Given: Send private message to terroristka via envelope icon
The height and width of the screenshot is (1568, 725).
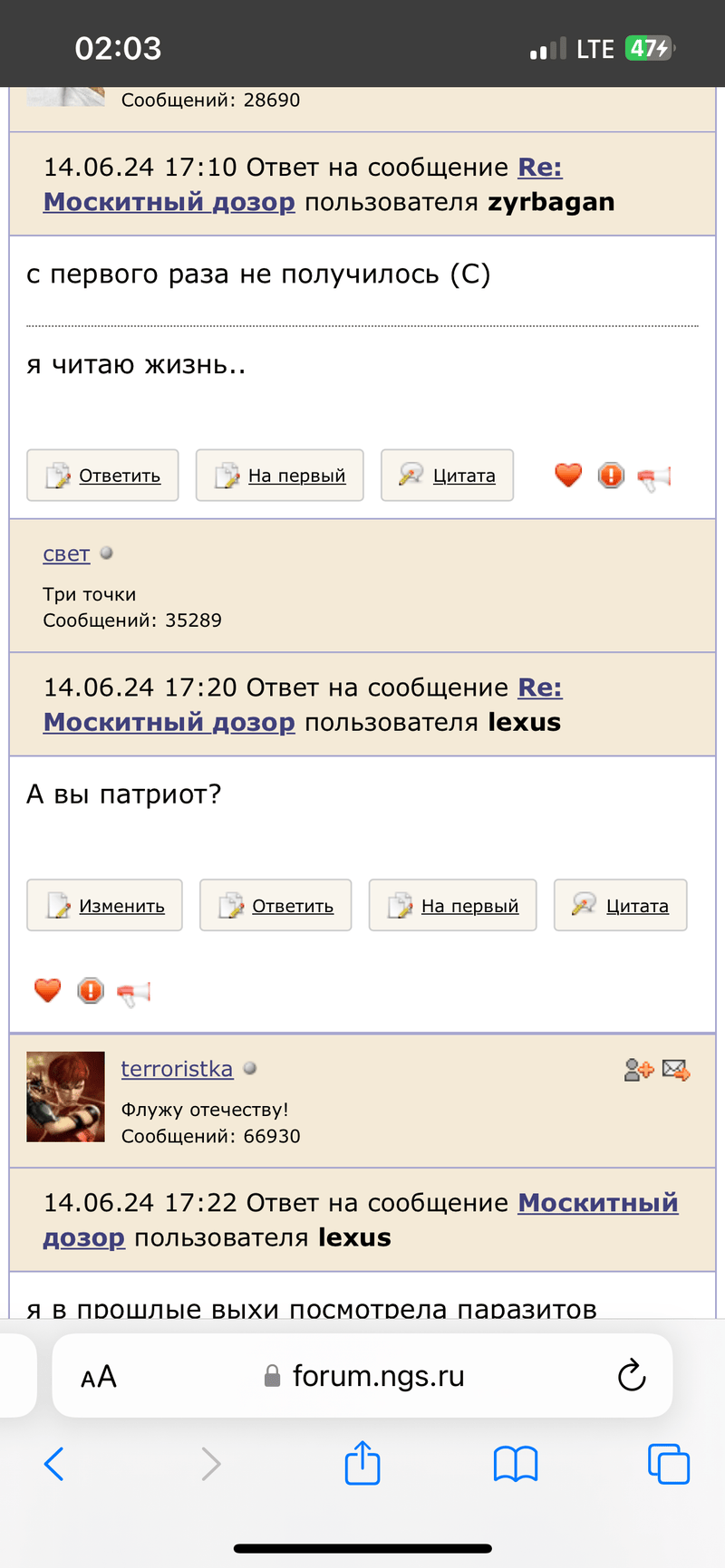Looking at the screenshot, I should tap(676, 1070).
